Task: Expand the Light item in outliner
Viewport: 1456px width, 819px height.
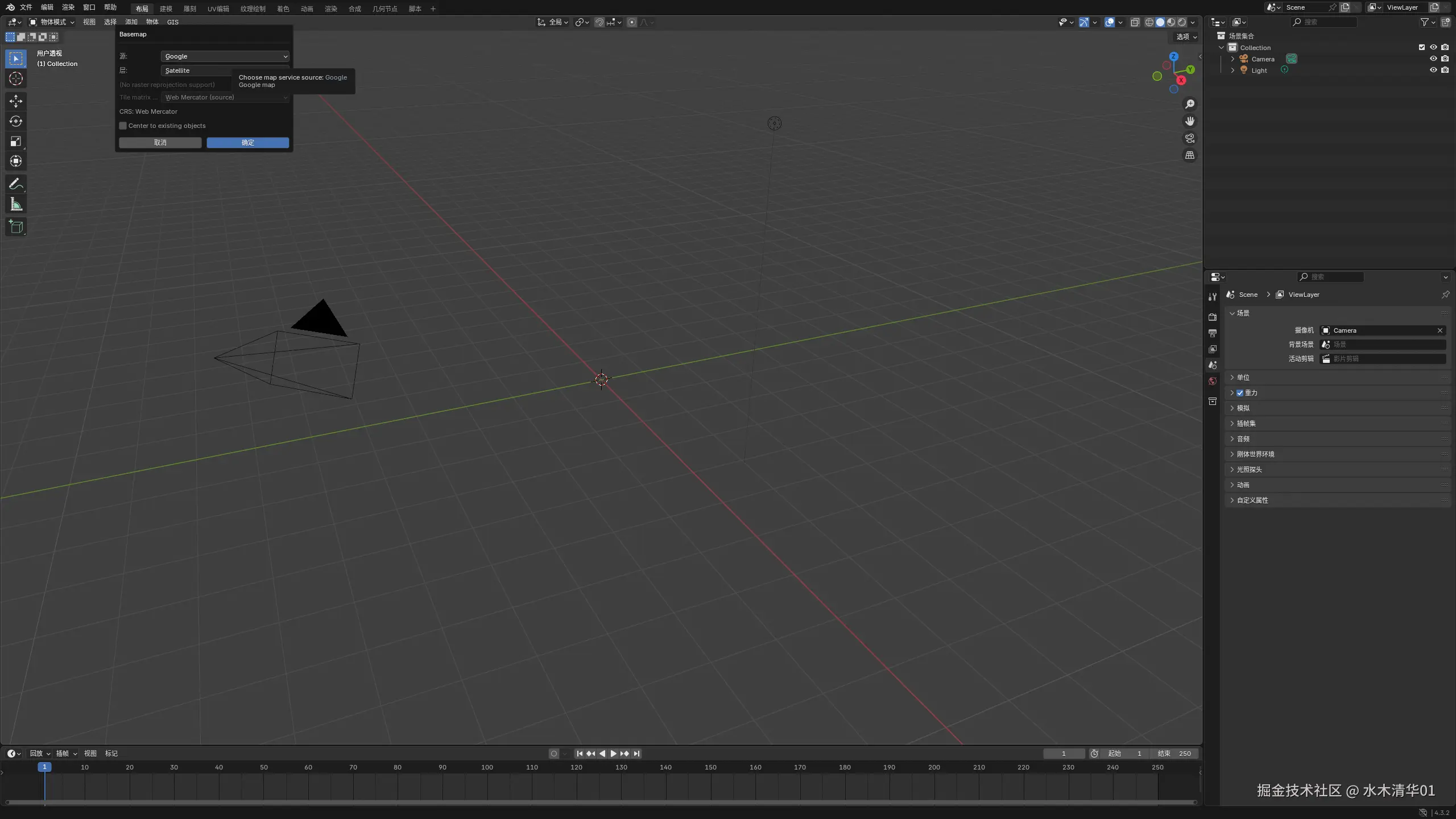Action: pos(1232,71)
